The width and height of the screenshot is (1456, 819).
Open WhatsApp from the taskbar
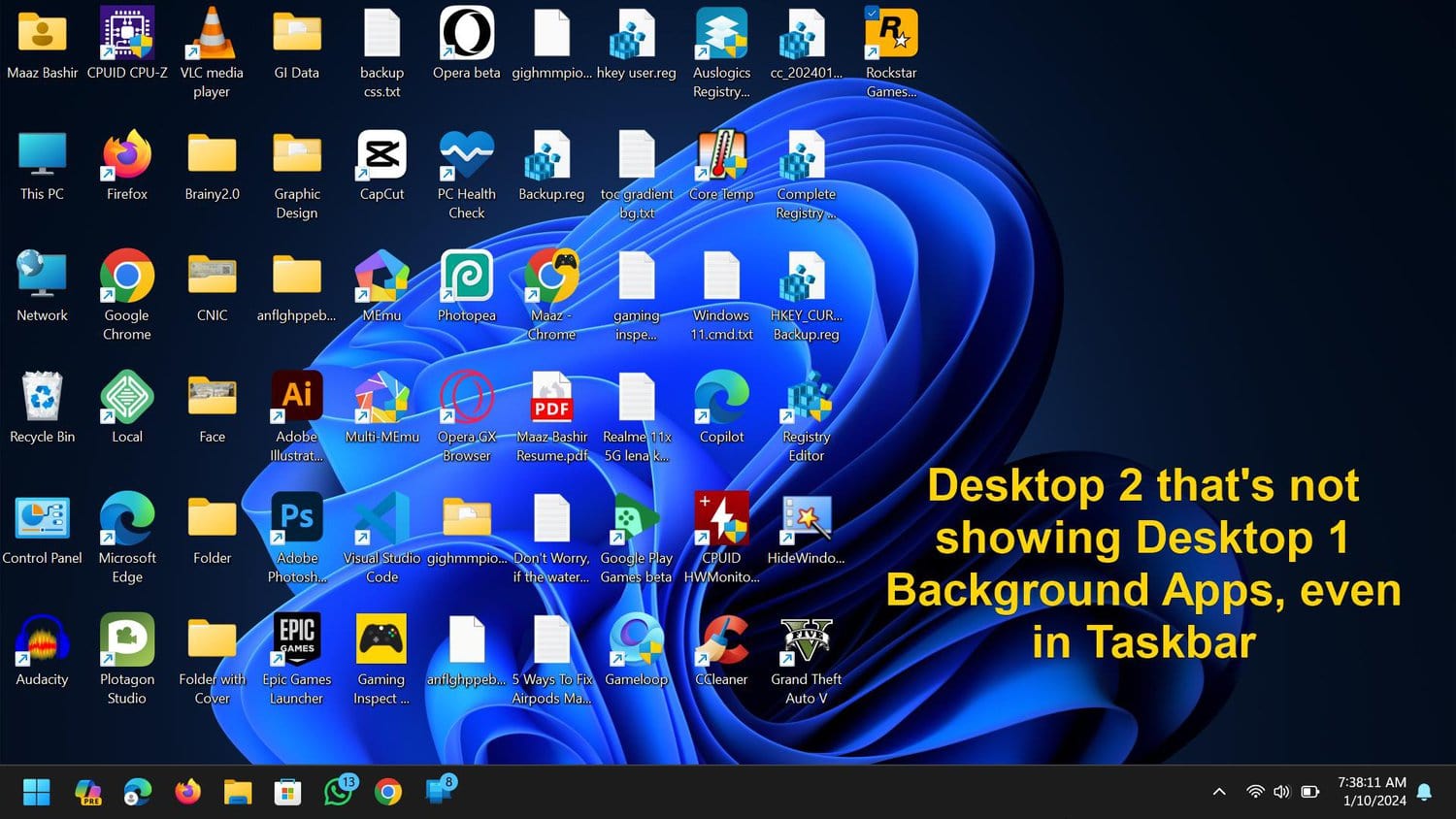coord(338,791)
